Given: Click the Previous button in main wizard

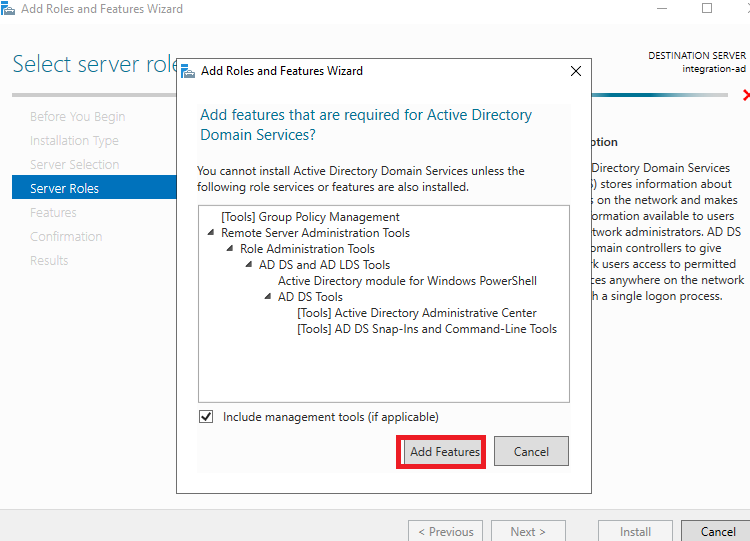Looking at the screenshot, I should click(x=445, y=531).
